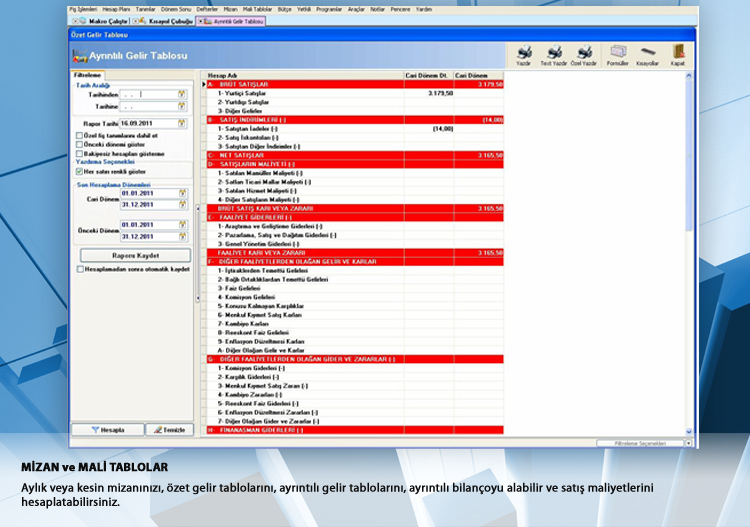
Task: Open the Kısayollar shortcuts icon
Action: pos(648,54)
